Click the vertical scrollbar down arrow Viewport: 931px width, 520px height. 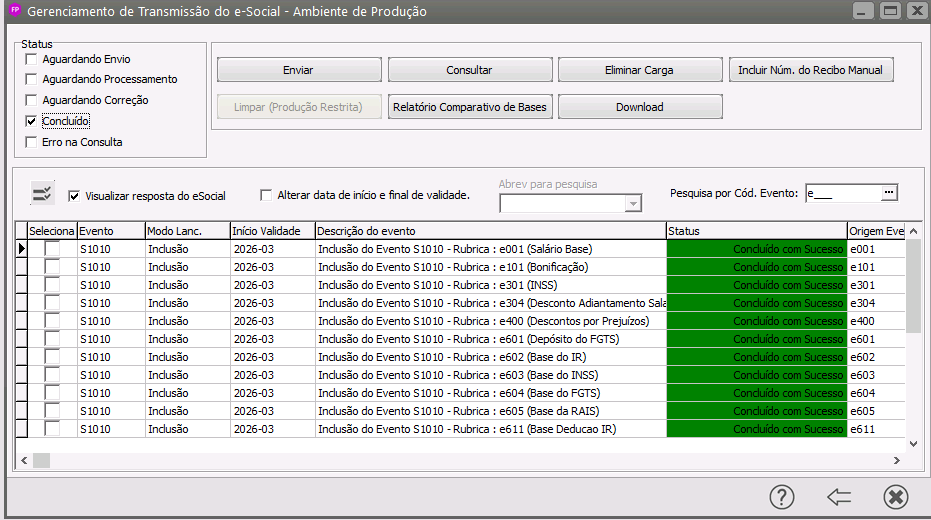click(913, 443)
